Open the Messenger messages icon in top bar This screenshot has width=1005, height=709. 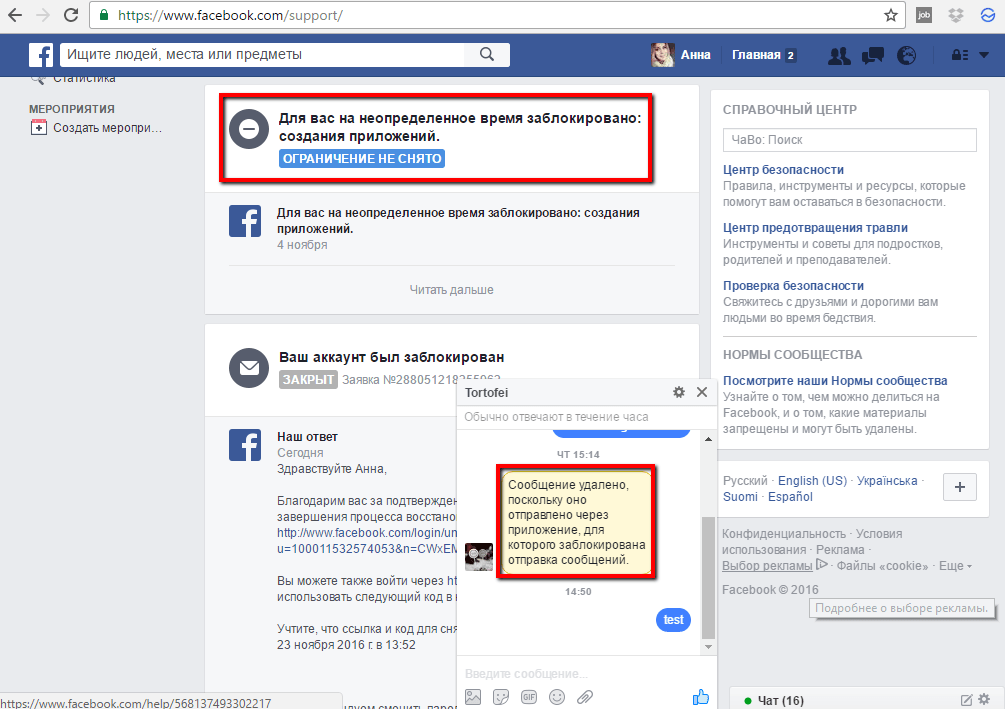pyautogui.click(x=872, y=56)
